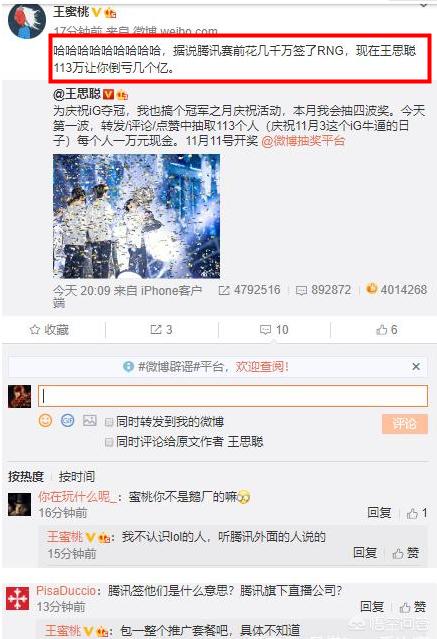Check 同时评论给原文作者 王思聪 option
Viewport: 437px width, 639px height.
click(x=109, y=442)
